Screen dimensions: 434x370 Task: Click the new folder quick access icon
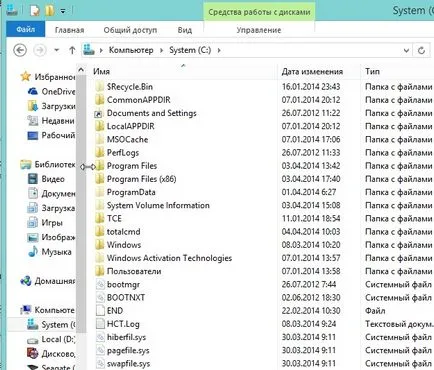49,11
